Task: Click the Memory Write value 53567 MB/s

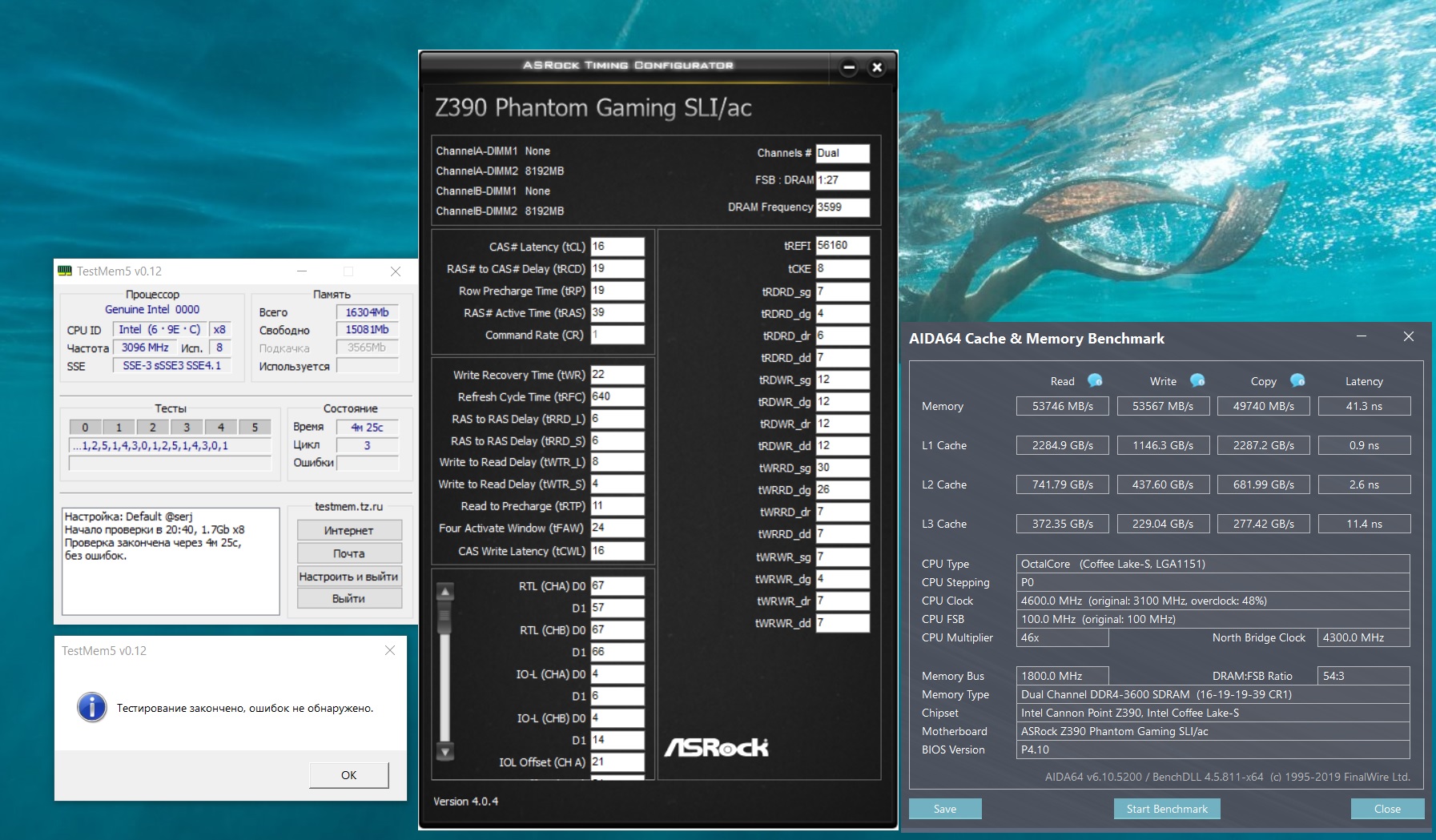Action: (x=1163, y=406)
